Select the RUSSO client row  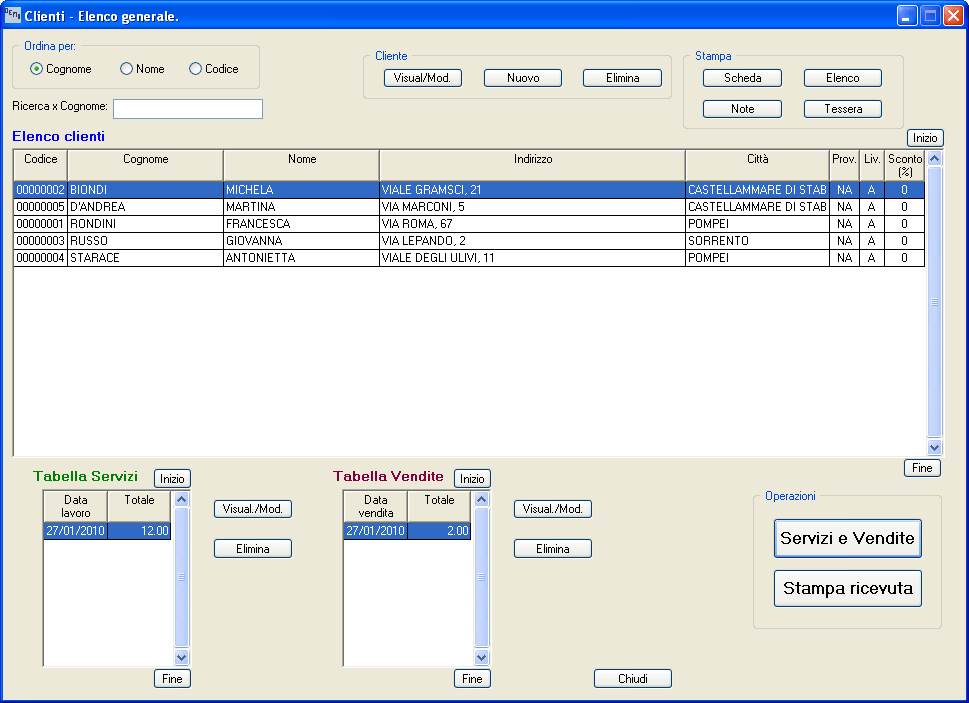pos(469,241)
